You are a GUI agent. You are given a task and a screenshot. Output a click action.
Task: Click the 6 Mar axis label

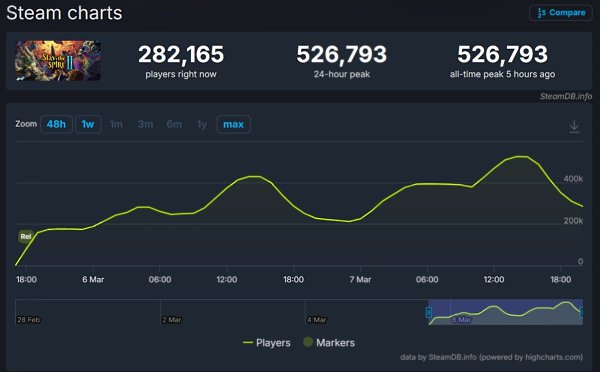(93, 279)
